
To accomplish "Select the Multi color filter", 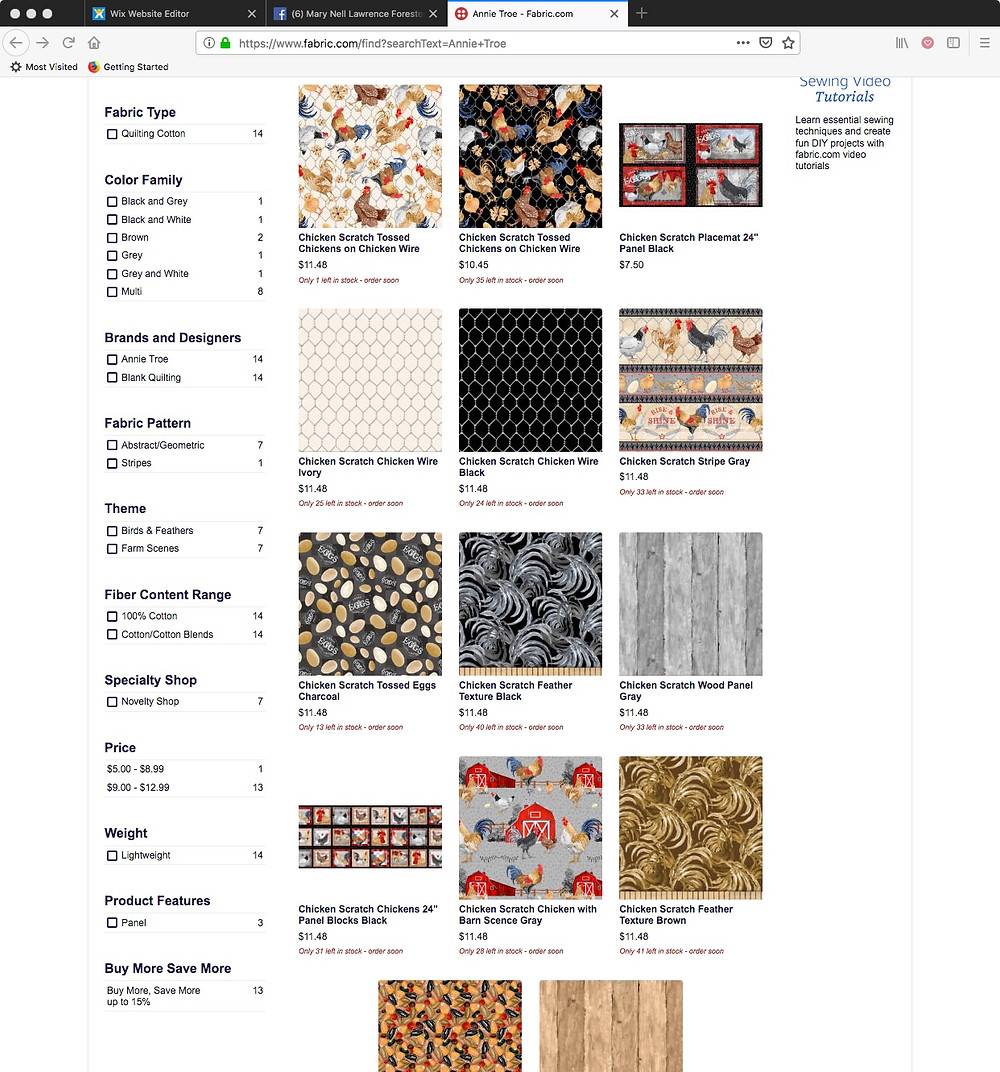I will click(x=112, y=292).
